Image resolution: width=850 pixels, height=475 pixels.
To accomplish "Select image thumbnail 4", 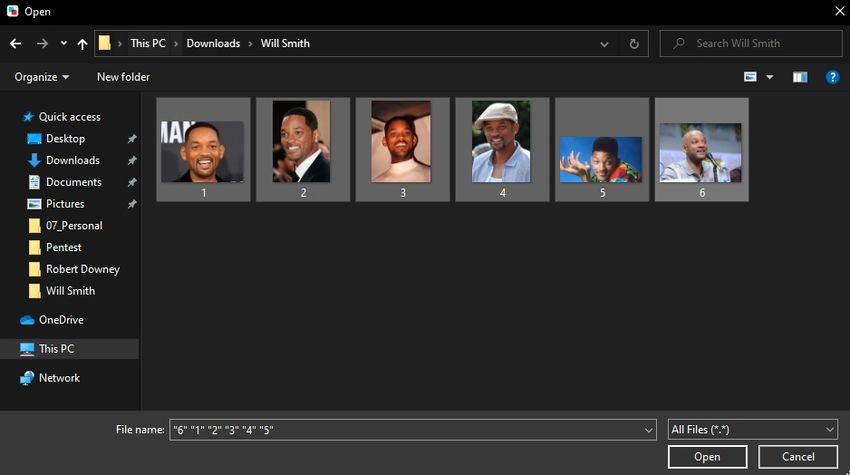I will pos(503,150).
